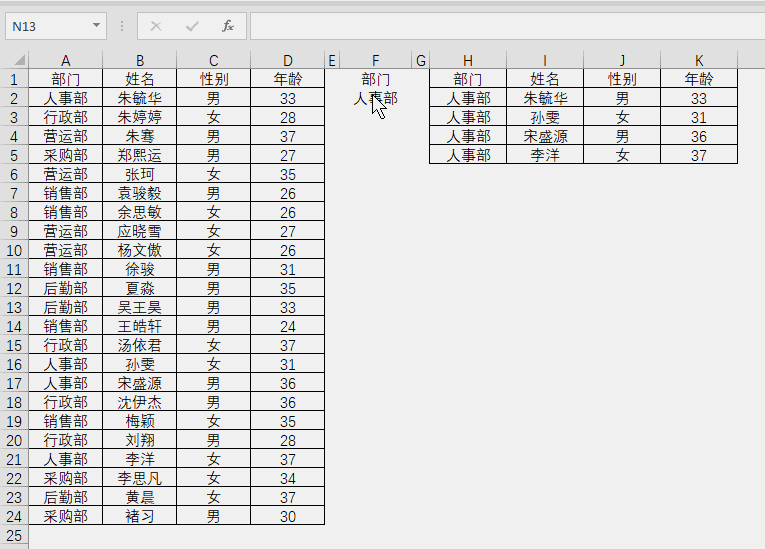Click the Select All corner triangle
765x549 pixels.
pyautogui.click(x=20, y=60)
